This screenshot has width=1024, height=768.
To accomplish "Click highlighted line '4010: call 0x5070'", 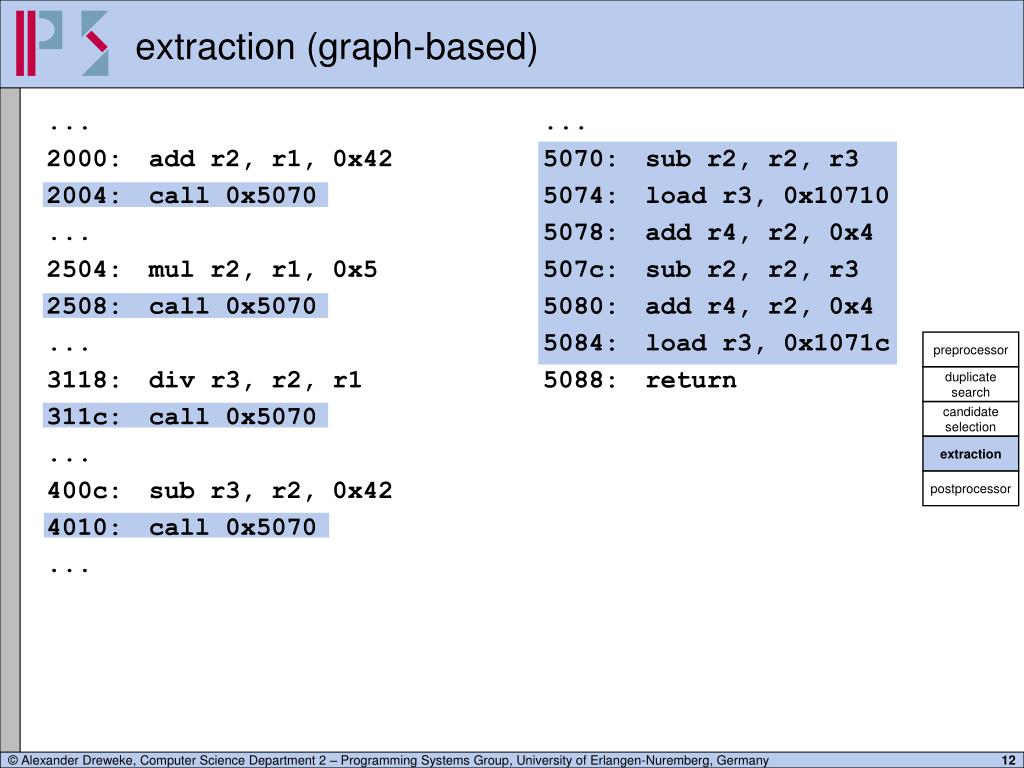I will pyautogui.click(x=186, y=526).
